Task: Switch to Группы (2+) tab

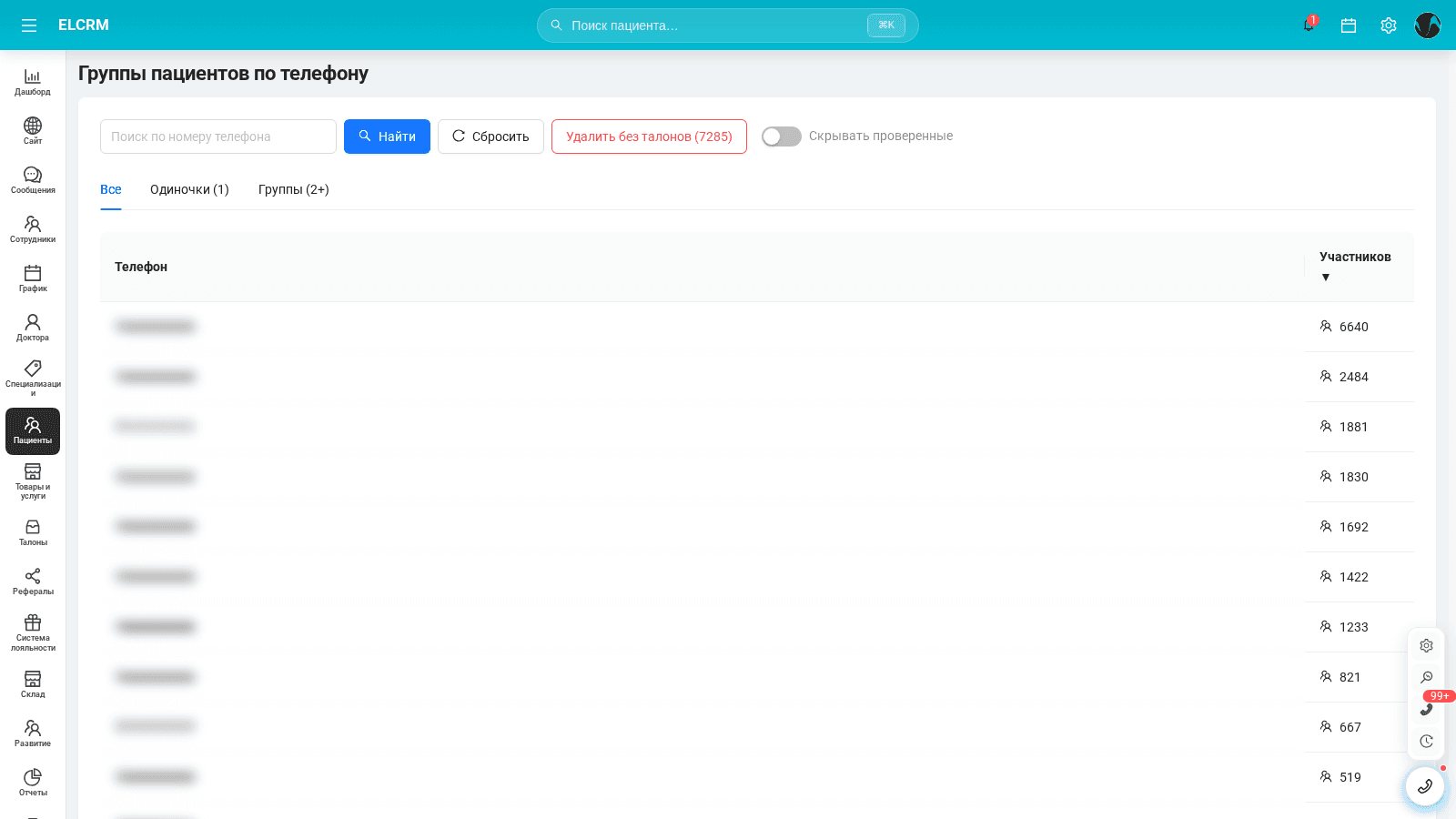Action: point(294,189)
